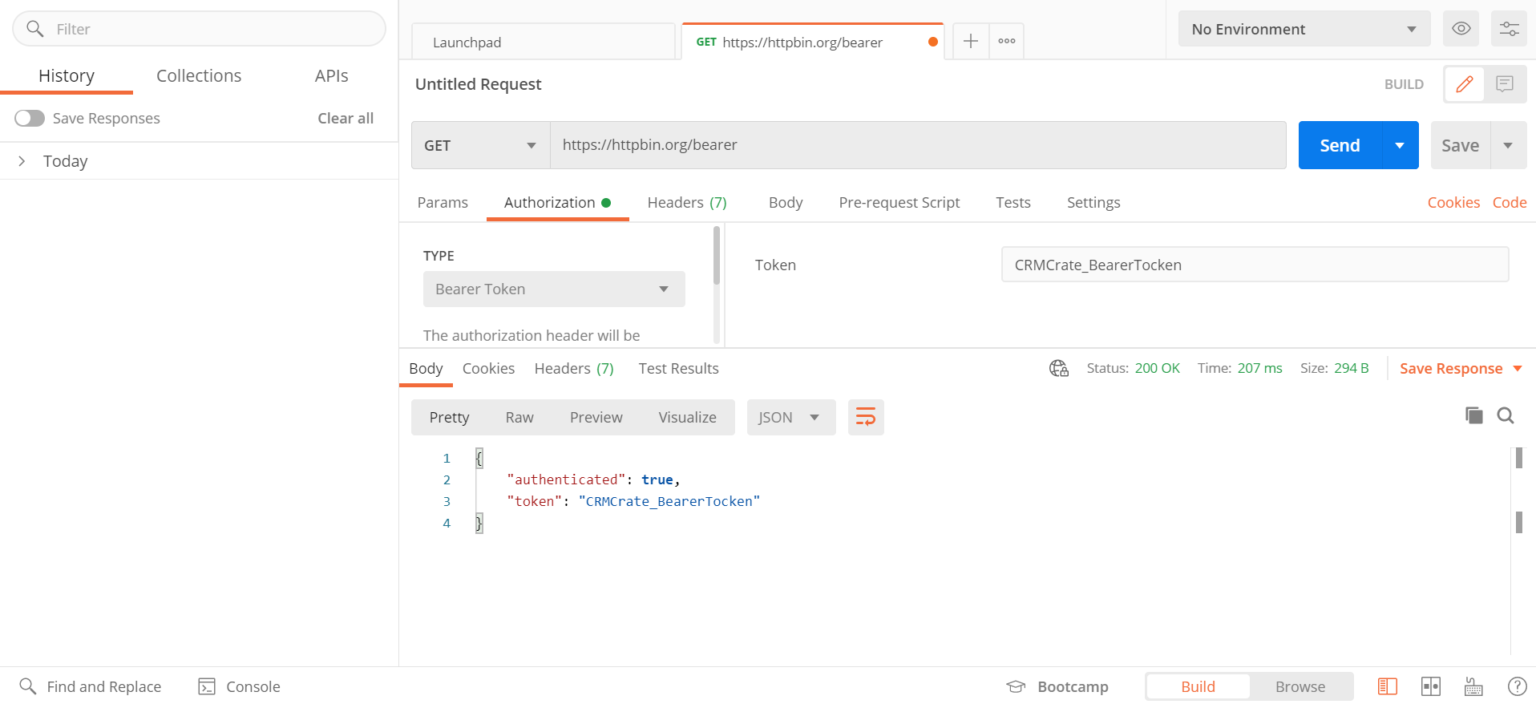Click the environment quick look eye icon
Viewport: 1536px width, 704px height.
point(1461,29)
